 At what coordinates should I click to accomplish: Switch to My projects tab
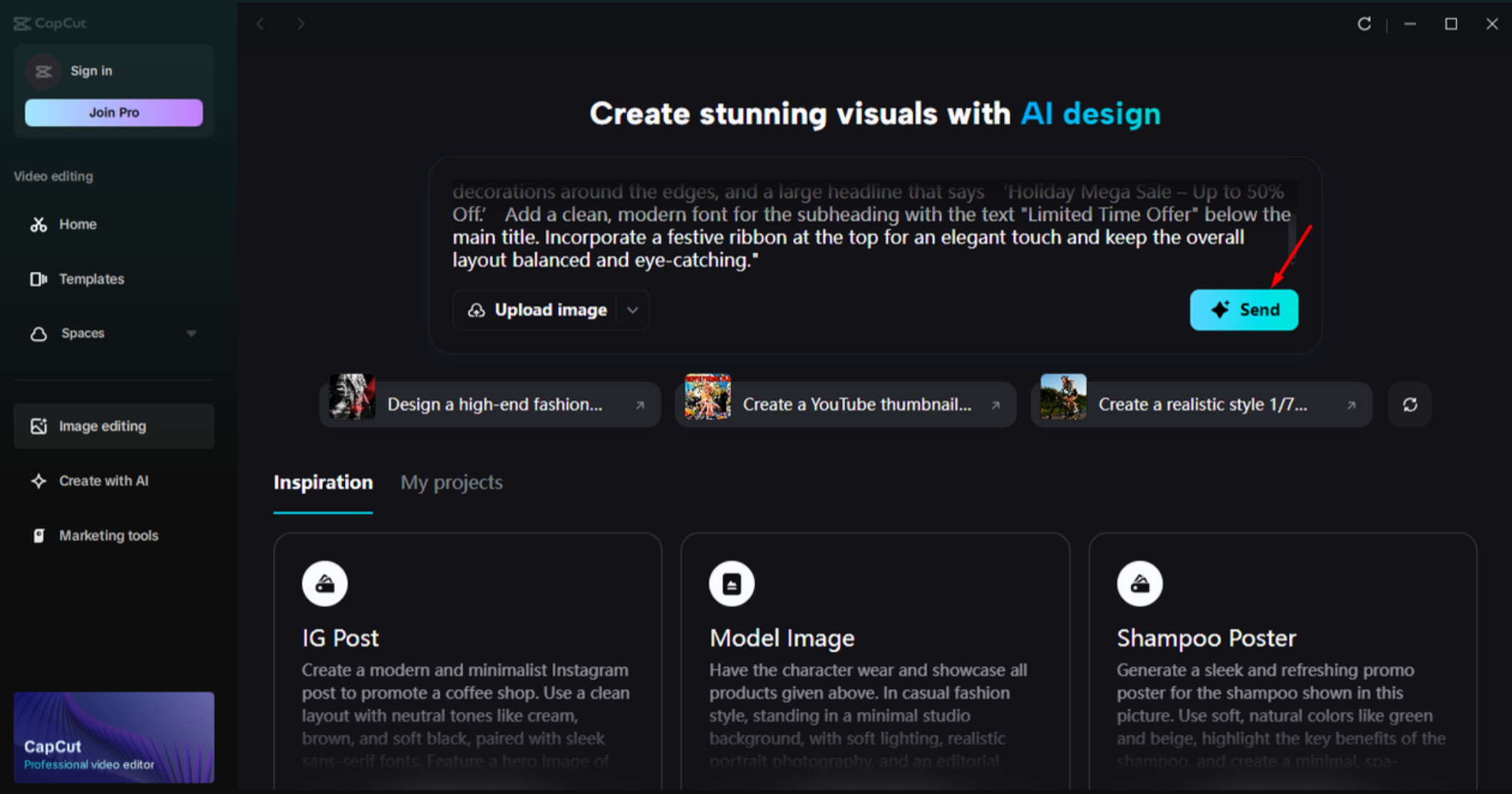(x=451, y=483)
